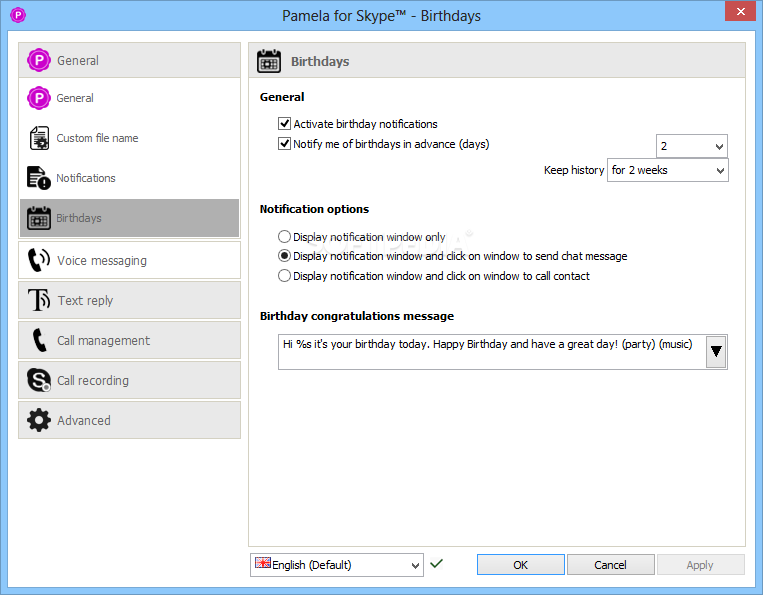
Task: Open the Keep history dropdown
Action: [x=668, y=170]
